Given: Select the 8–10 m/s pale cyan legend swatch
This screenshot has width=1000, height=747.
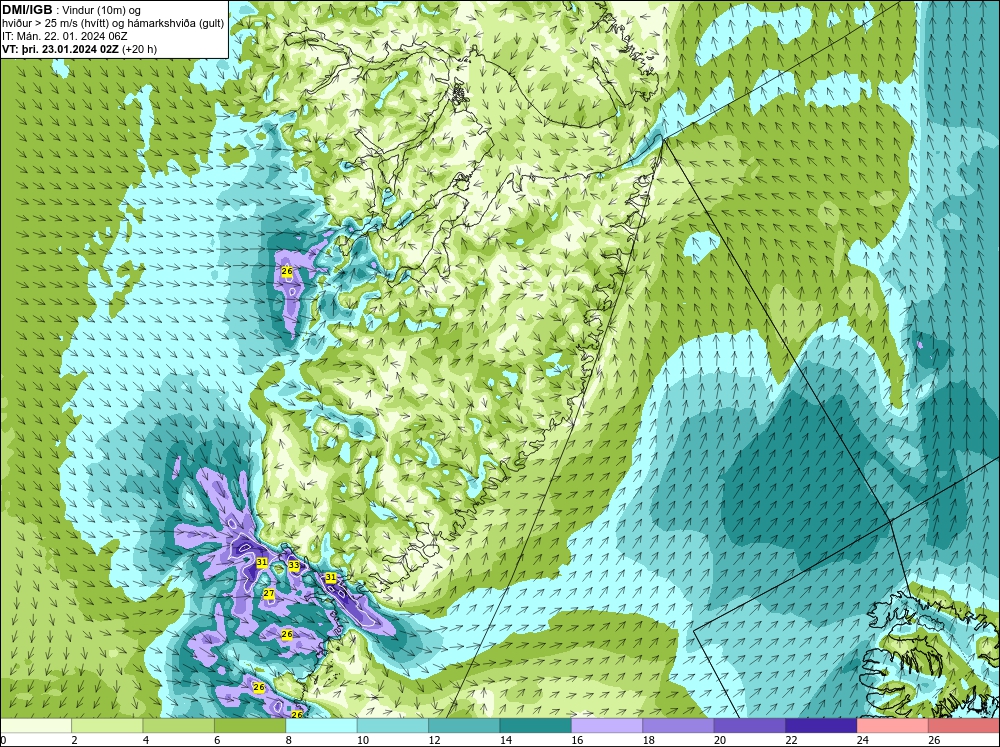Looking at the screenshot, I should pos(321,726).
